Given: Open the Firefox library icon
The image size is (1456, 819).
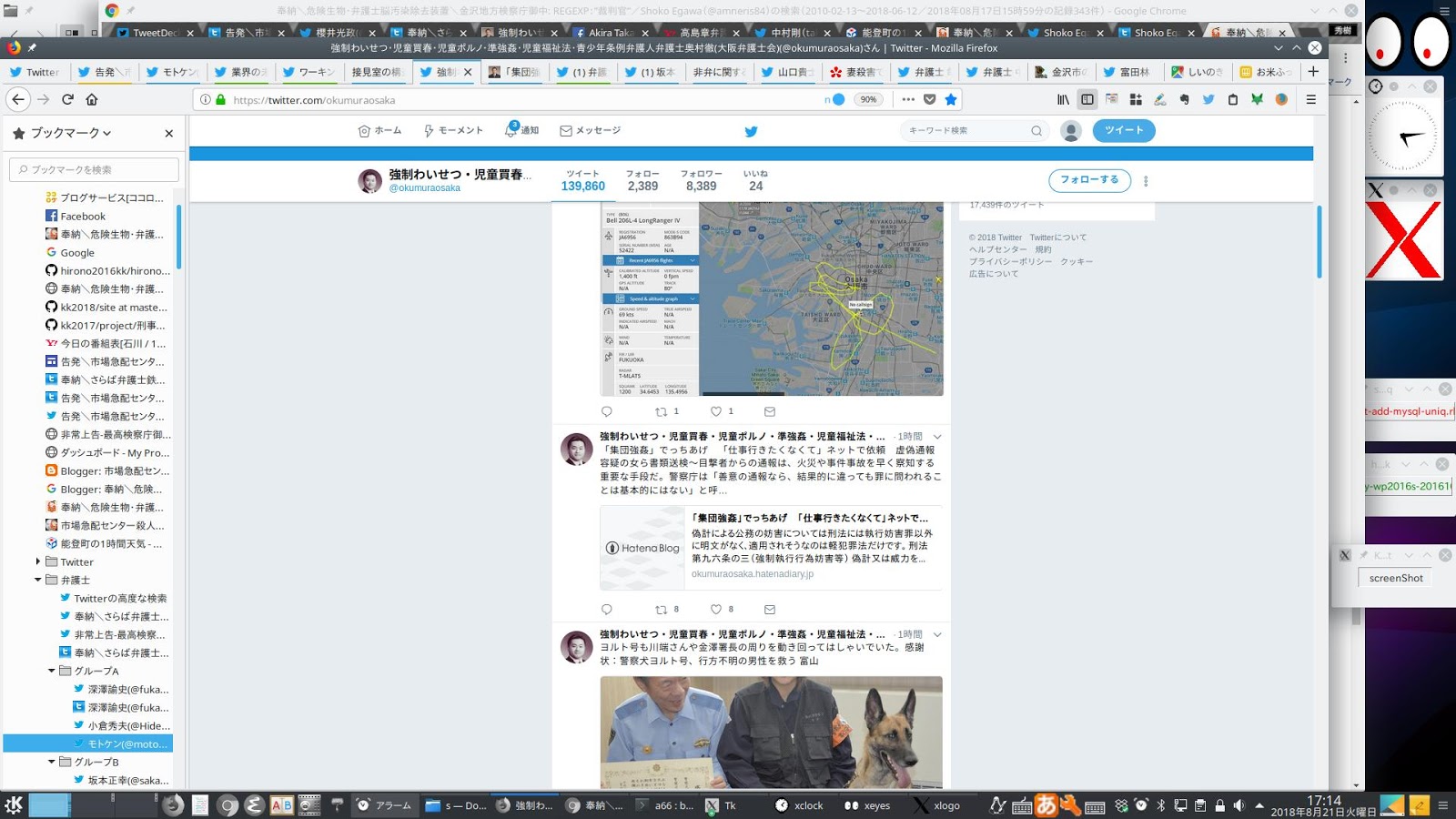Looking at the screenshot, I should 1063,99.
